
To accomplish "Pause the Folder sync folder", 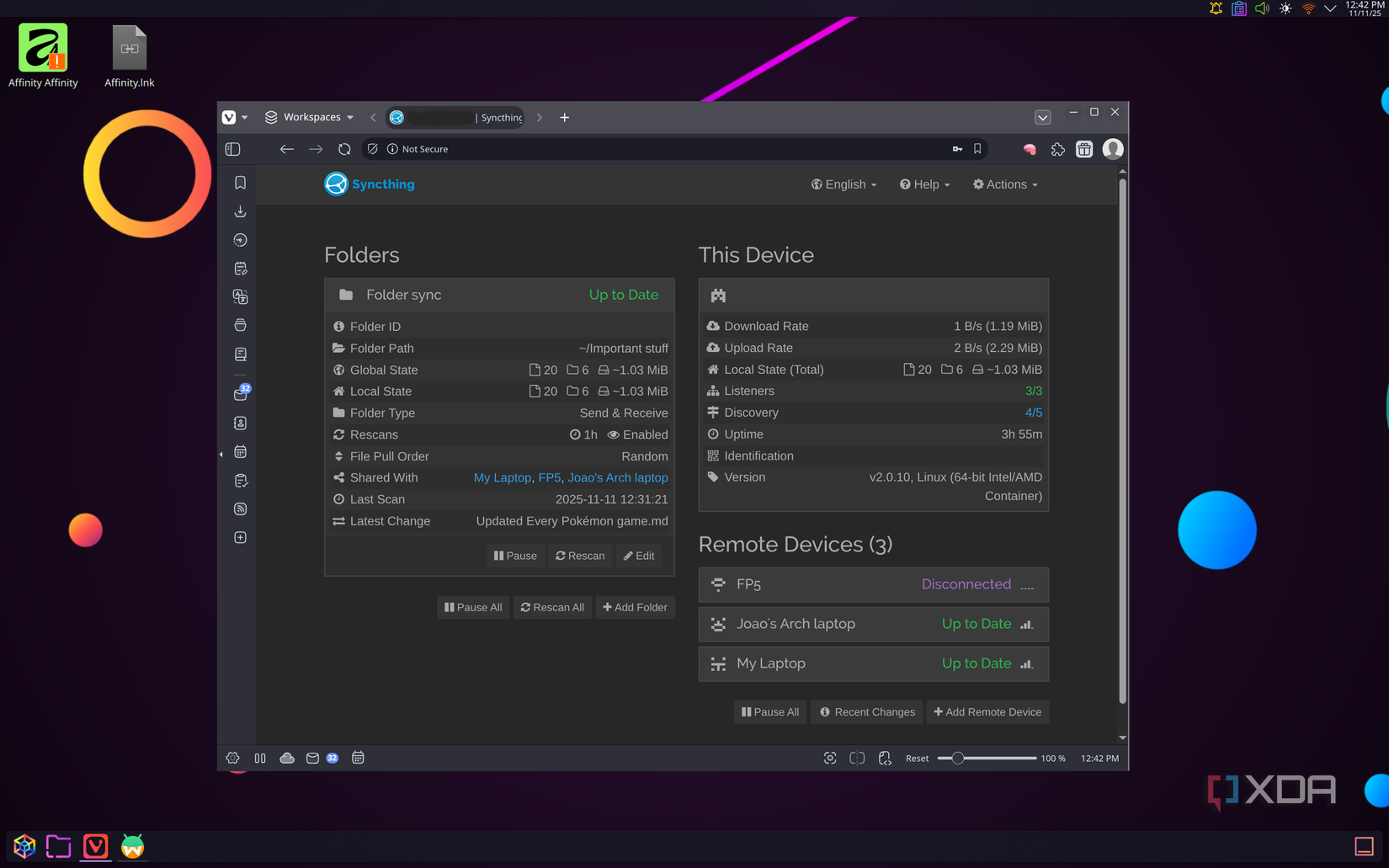I will tap(515, 556).
